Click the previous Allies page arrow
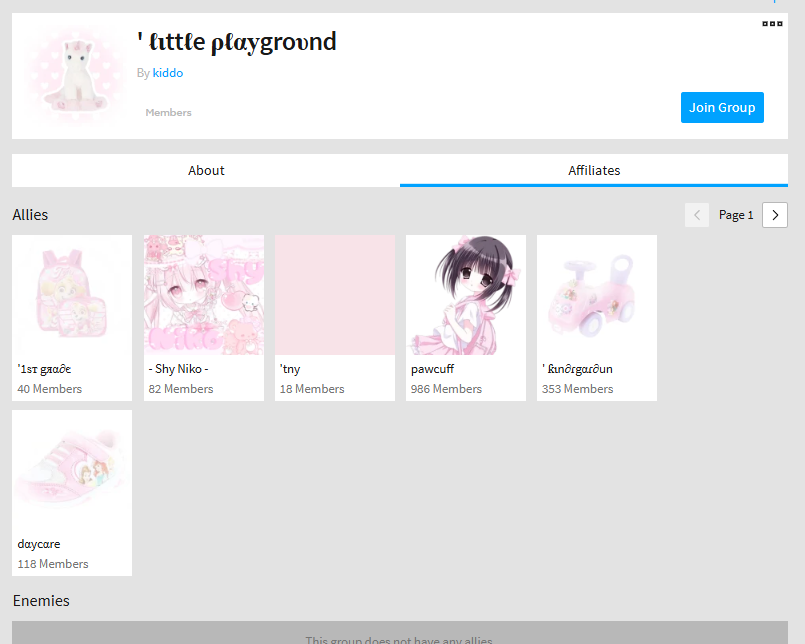The width and height of the screenshot is (805, 644). [x=697, y=215]
